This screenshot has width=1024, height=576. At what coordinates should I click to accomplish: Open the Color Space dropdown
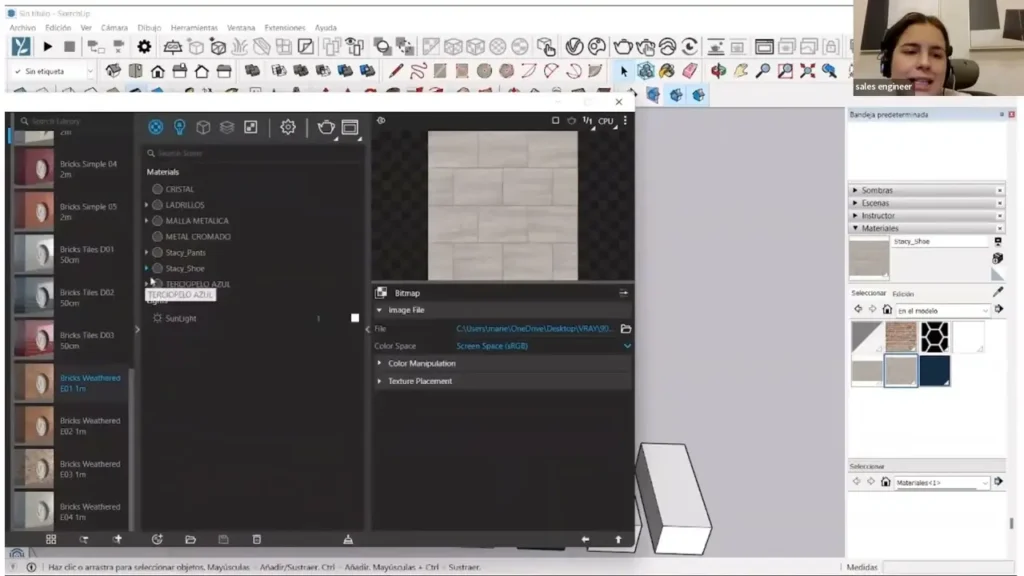click(627, 346)
